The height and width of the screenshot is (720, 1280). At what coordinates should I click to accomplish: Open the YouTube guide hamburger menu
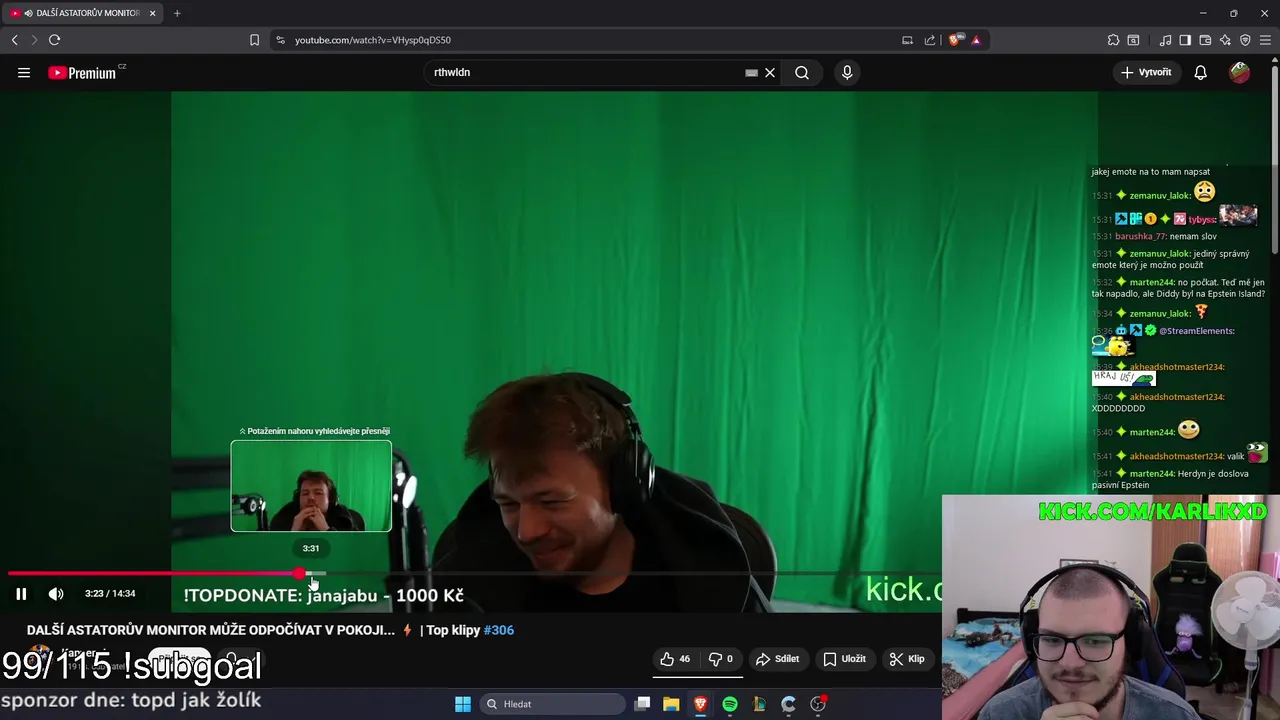[24, 72]
